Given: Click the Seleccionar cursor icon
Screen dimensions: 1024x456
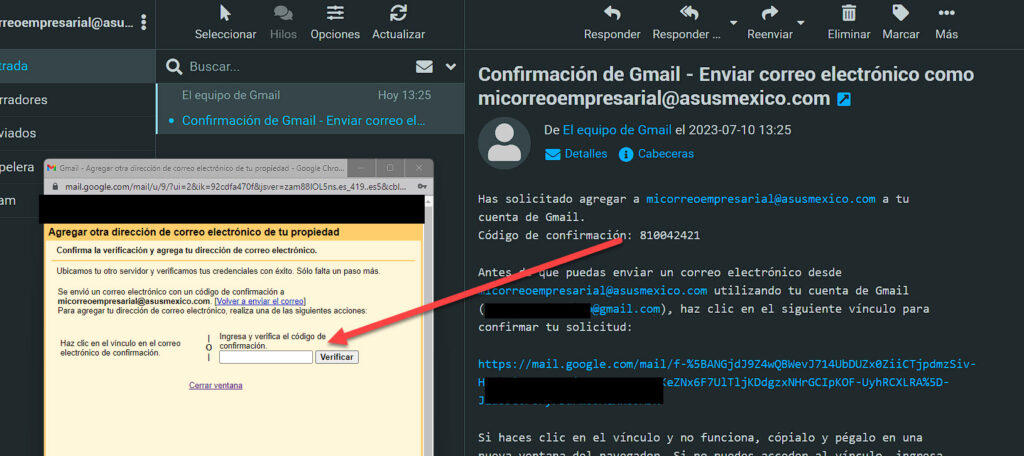Looking at the screenshot, I should [225, 14].
